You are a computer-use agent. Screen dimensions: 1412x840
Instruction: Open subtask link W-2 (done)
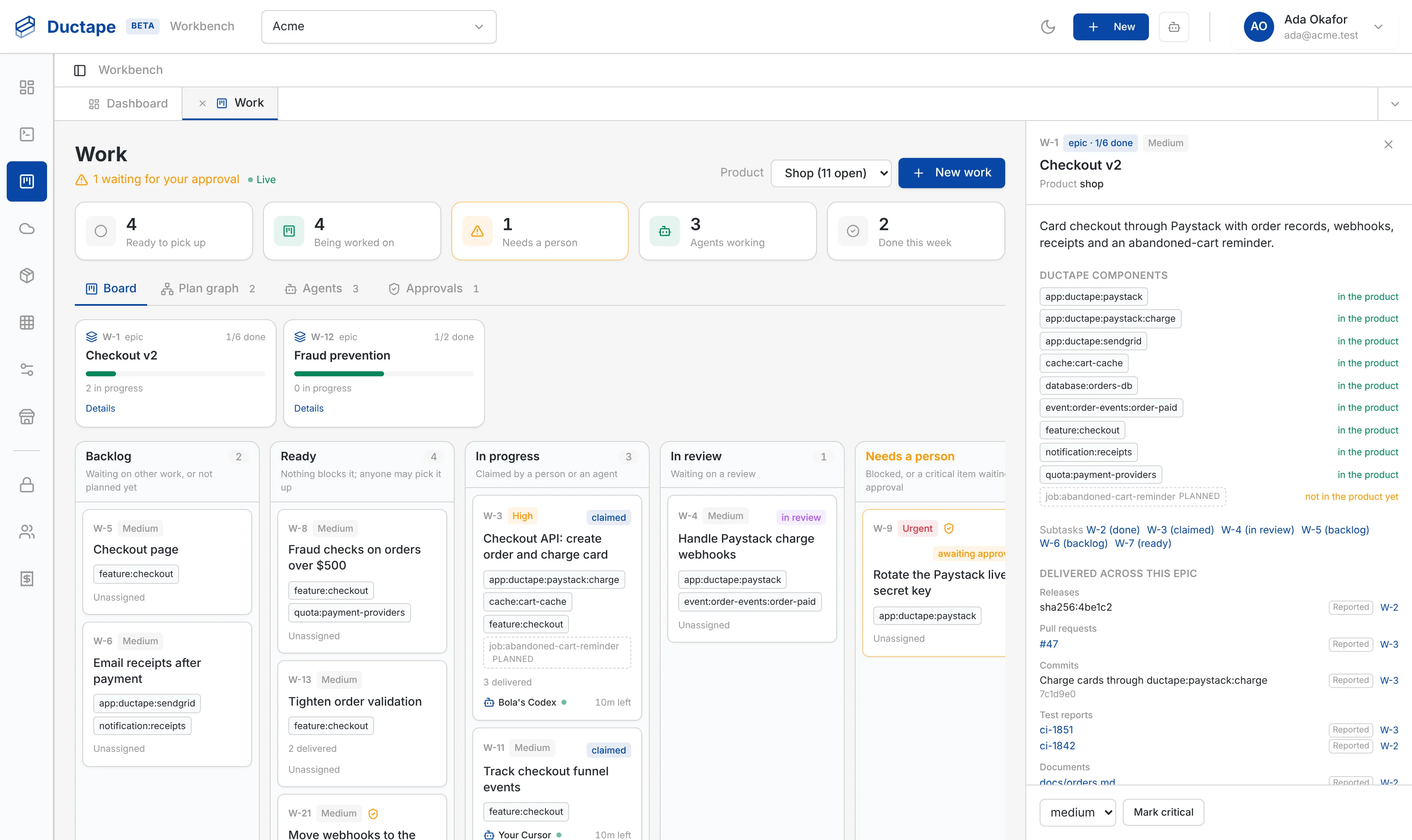(1112, 530)
